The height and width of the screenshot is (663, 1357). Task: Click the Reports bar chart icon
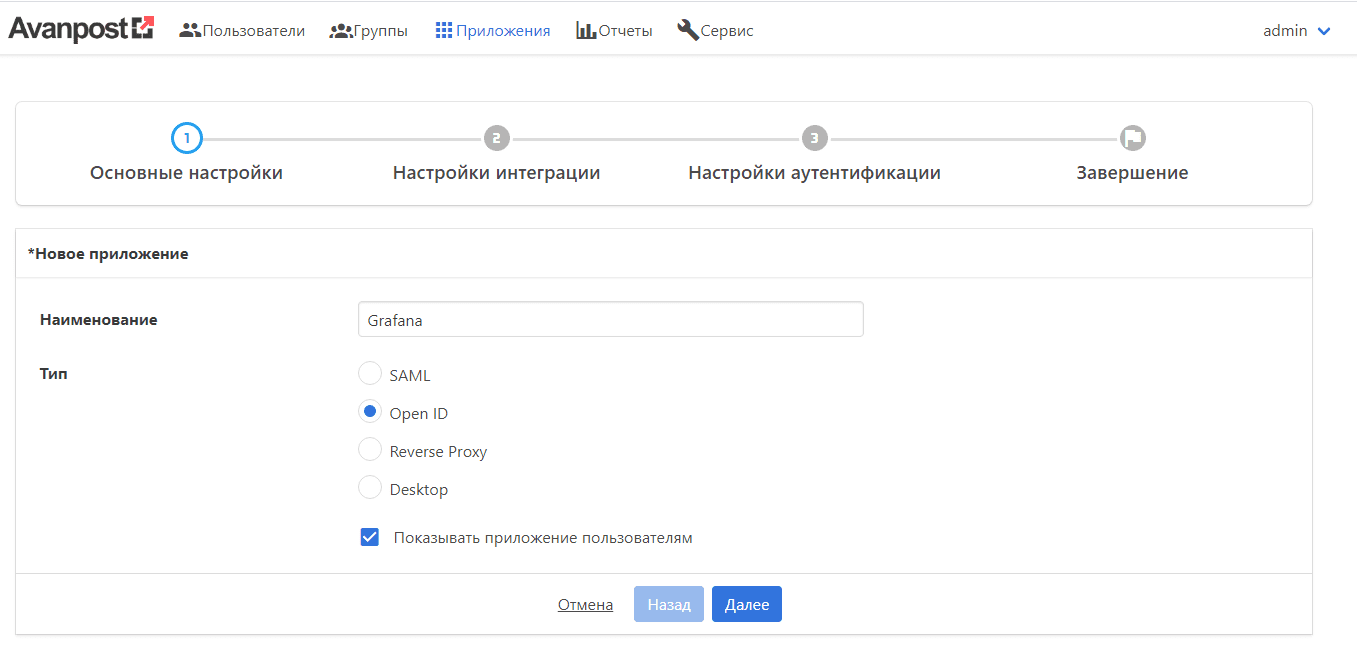(x=586, y=31)
